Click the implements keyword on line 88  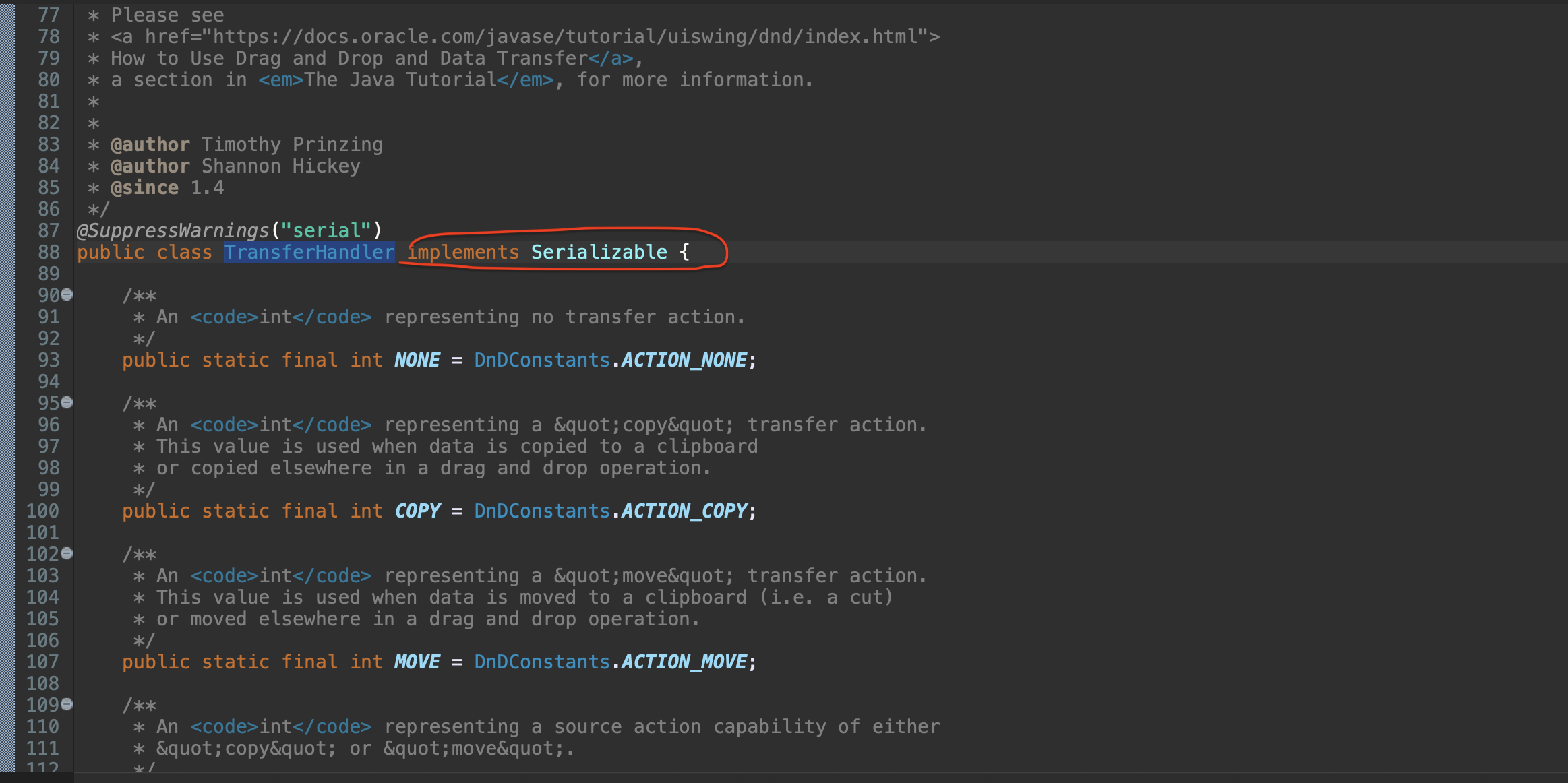(463, 252)
